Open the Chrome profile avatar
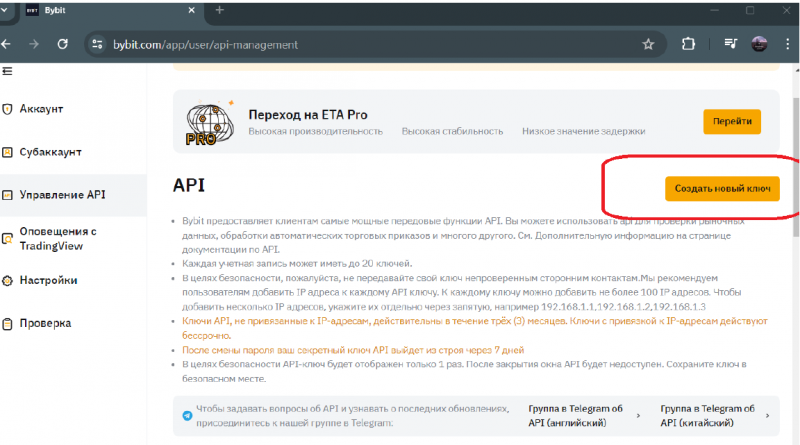The width and height of the screenshot is (800, 445). coord(759,44)
